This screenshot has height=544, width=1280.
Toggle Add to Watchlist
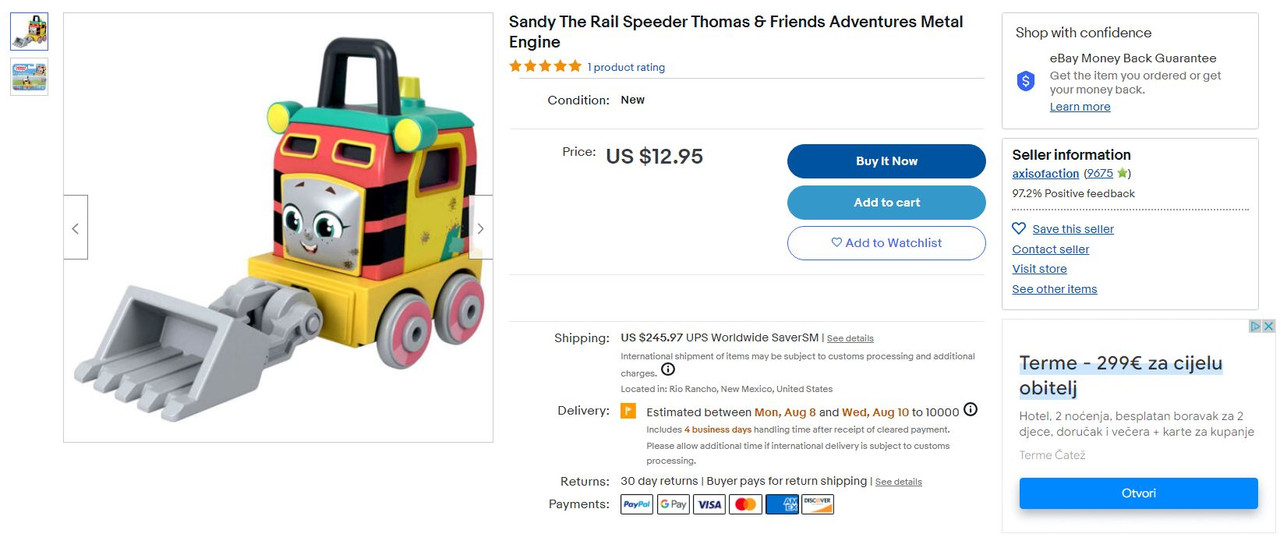point(886,243)
